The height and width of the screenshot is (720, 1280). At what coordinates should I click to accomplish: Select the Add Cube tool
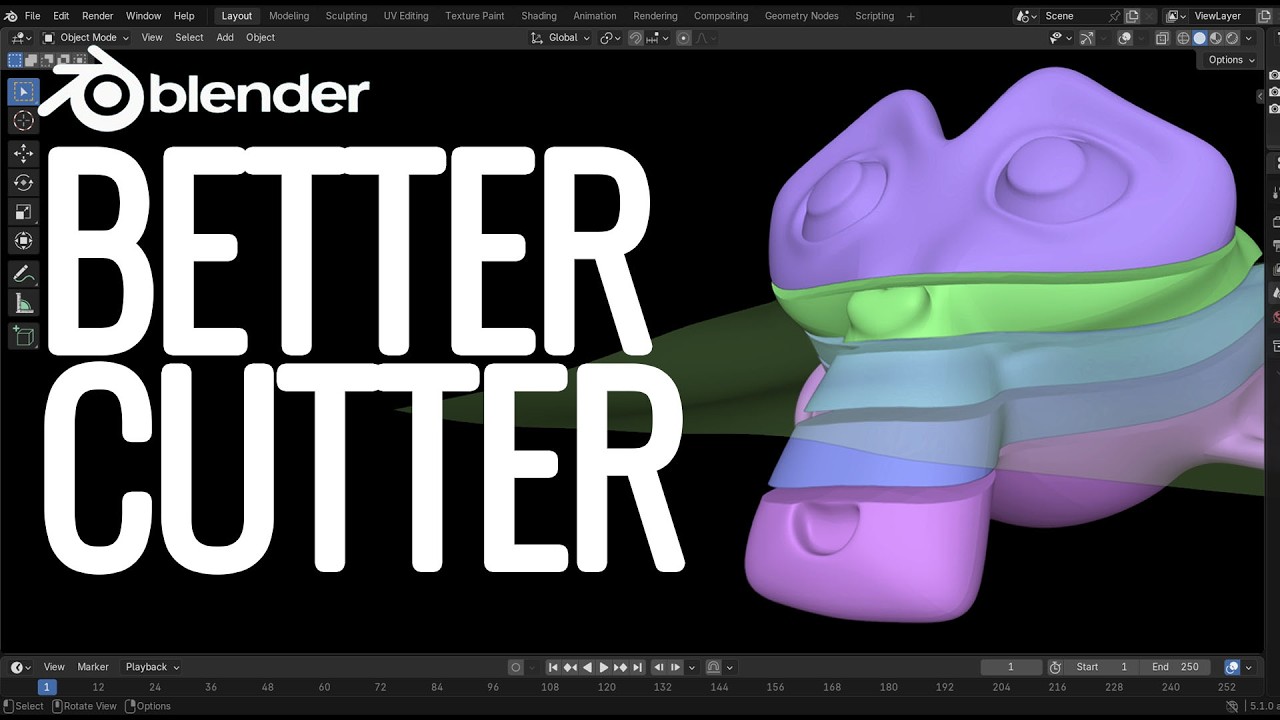point(23,335)
